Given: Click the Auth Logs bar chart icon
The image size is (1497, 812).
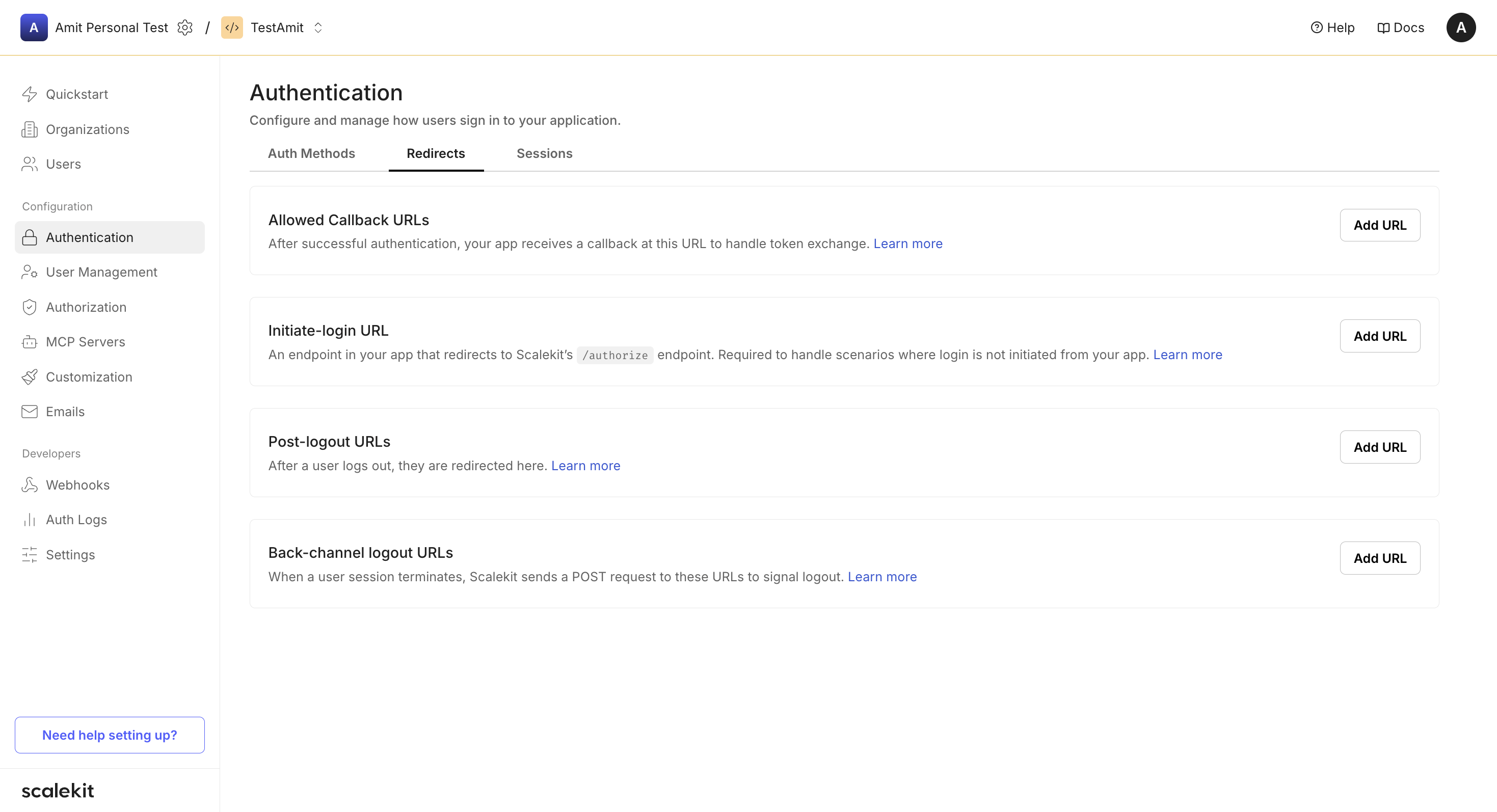Looking at the screenshot, I should (30, 519).
